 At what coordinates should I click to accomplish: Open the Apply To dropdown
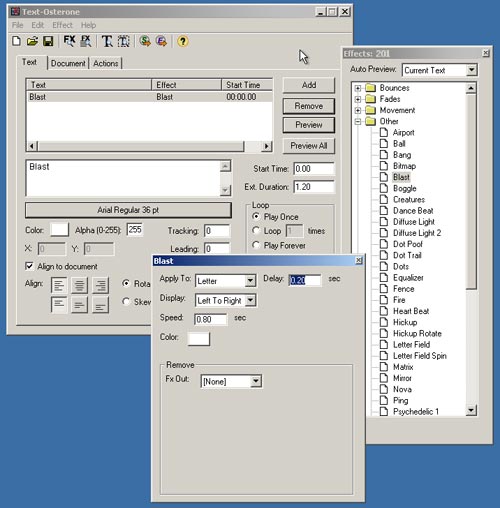click(250, 281)
